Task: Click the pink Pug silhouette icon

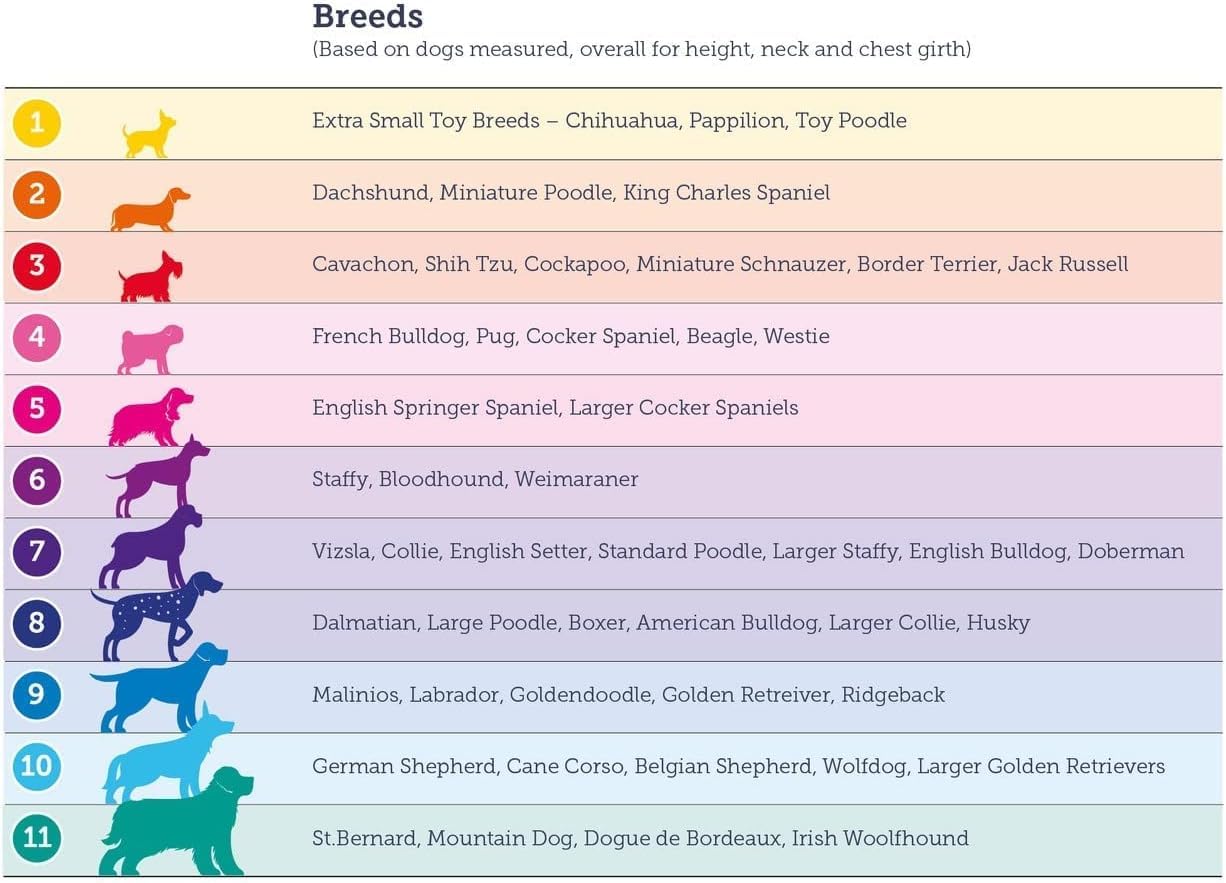Action: coord(150,349)
